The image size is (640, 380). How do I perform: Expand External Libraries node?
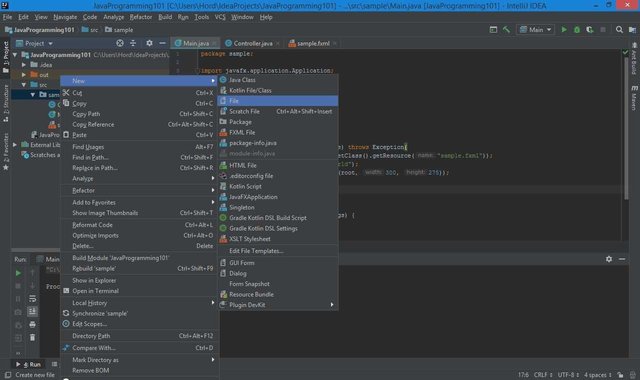15,145
